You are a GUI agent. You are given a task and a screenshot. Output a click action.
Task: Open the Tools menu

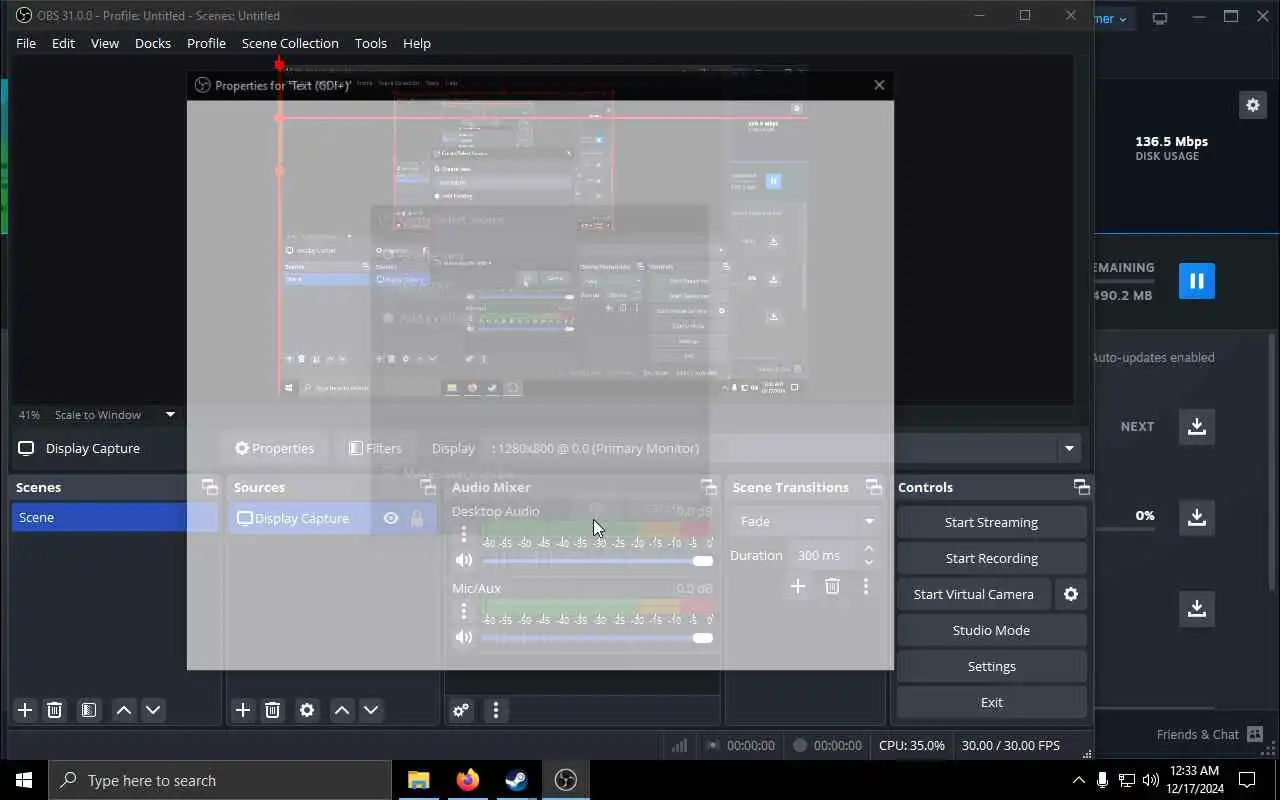pos(371,43)
